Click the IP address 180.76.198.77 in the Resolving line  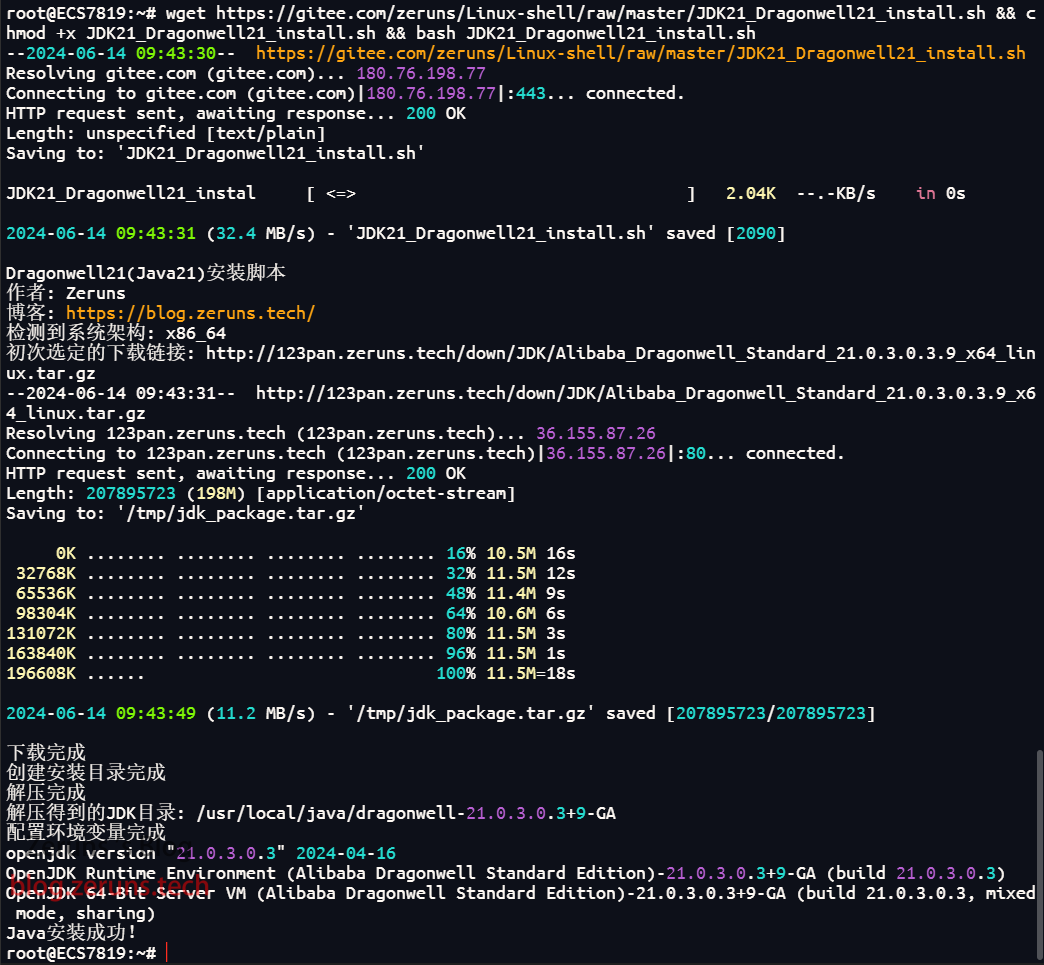pos(421,73)
